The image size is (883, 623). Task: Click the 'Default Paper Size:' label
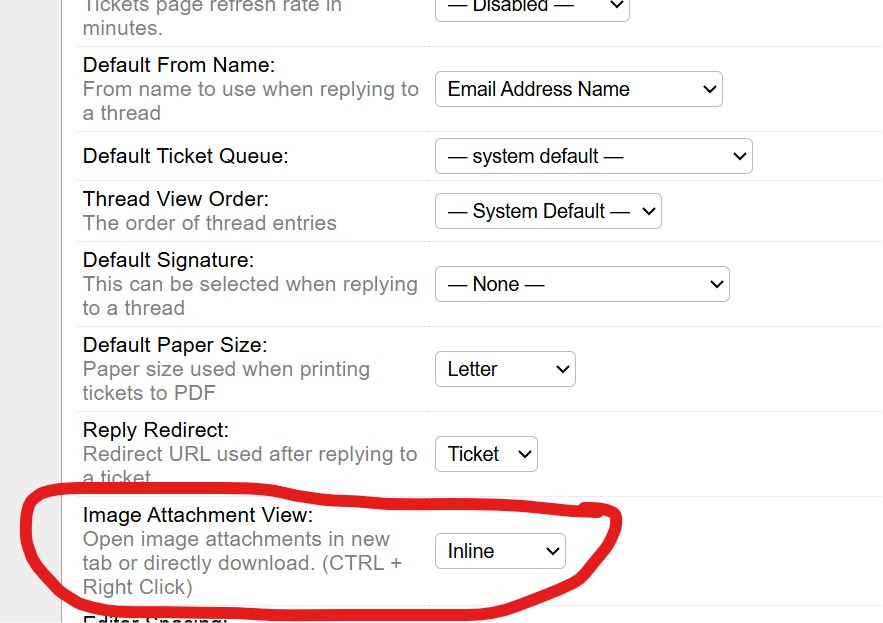[175, 345]
